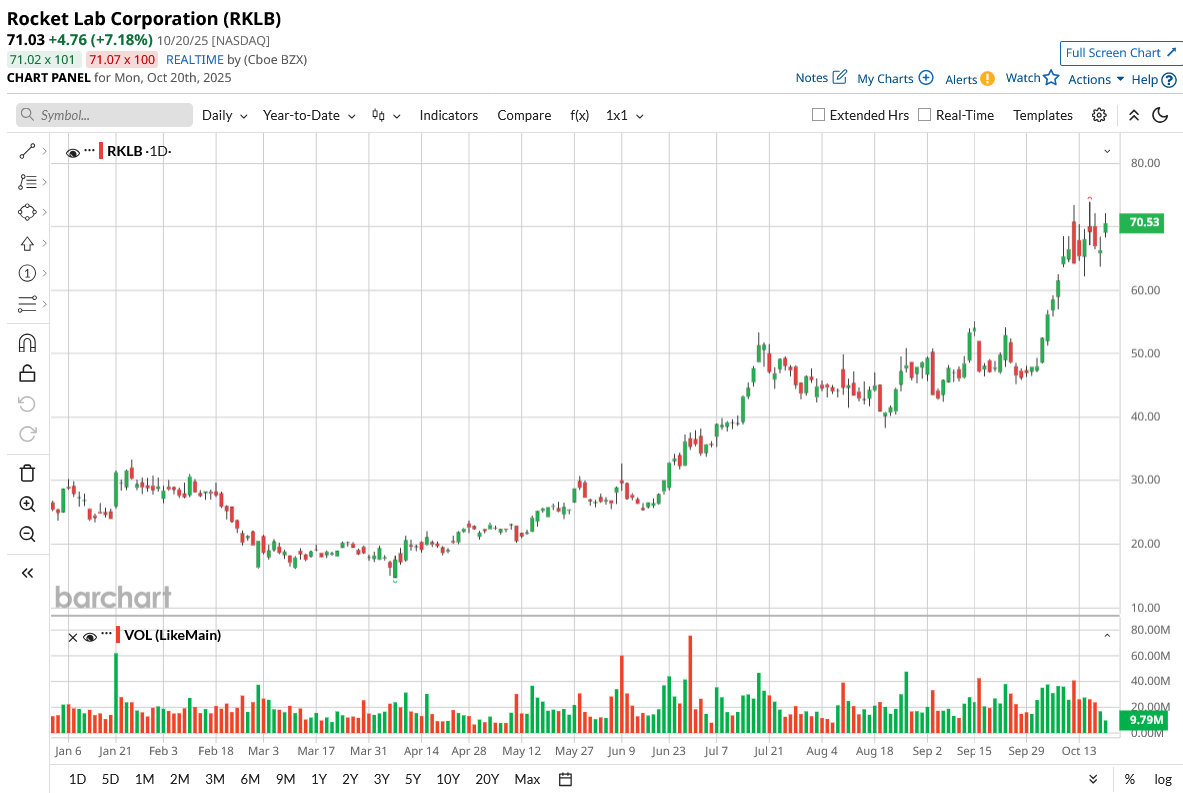
Task: Open the date range calendar icon
Action: [565, 779]
